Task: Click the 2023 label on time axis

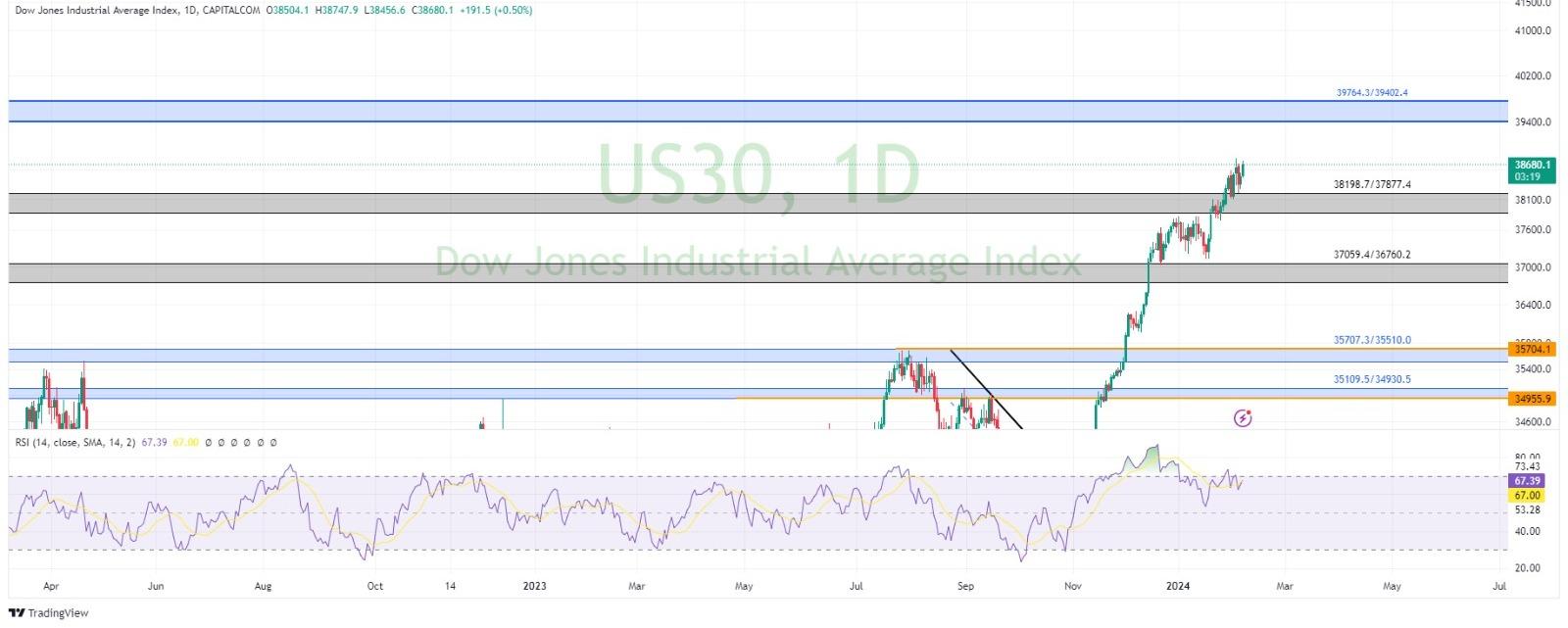Action: click(534, 587)
